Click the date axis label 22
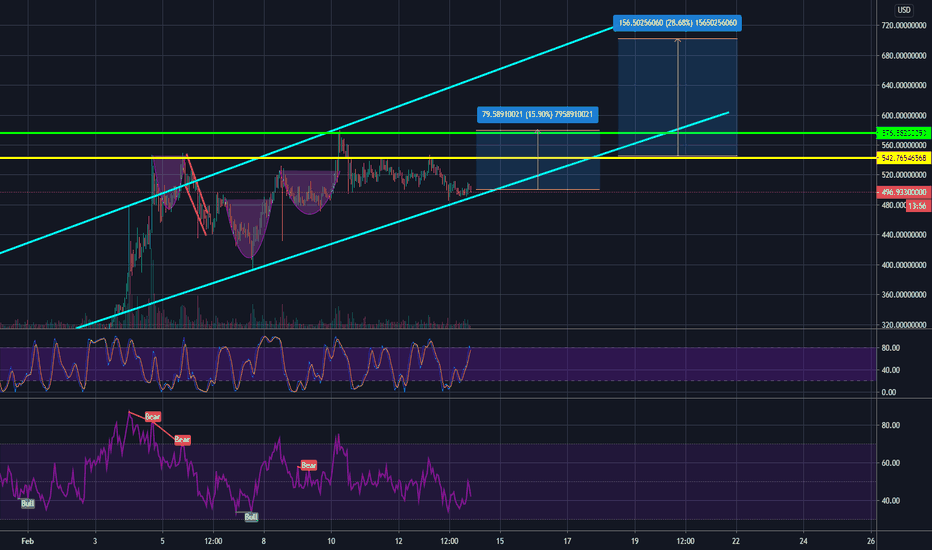This screenshot has width=932, height=550. pyautogui.click(x=736, y=541)
